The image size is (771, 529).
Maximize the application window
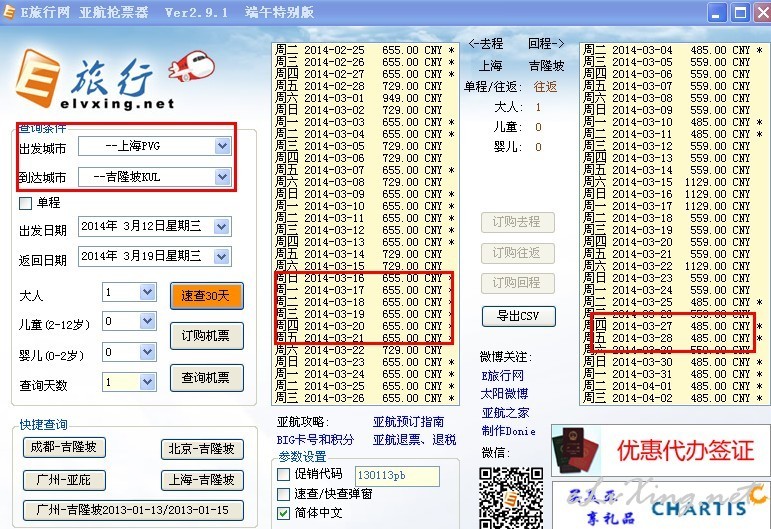click(x=740, y=12)
